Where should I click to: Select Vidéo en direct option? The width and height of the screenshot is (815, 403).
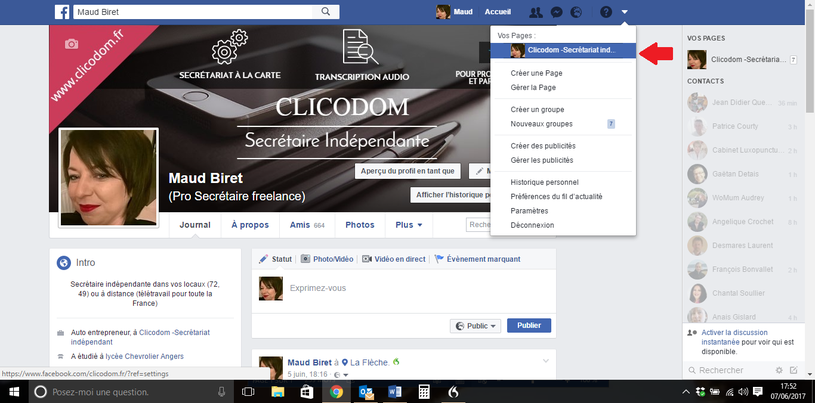[x=394, y=259]
